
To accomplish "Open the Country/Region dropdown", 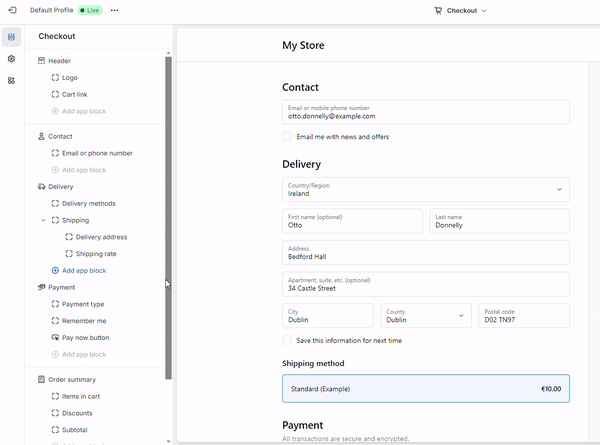I will (425, 190).
